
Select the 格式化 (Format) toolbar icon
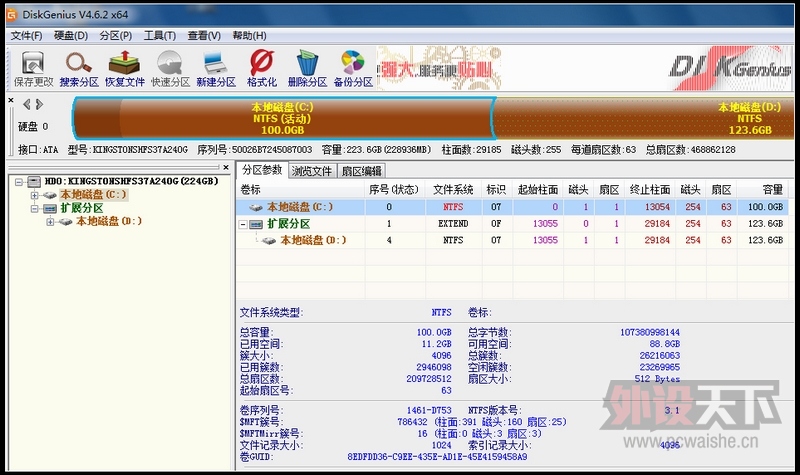click(x=262, y=68)
